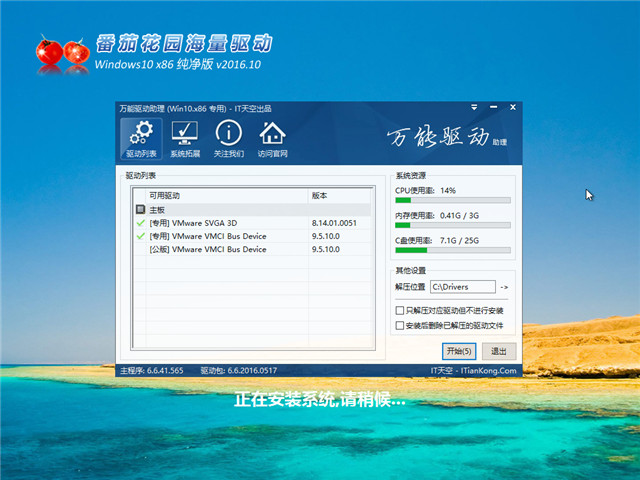Enable 只解压对应驱动但不进行安装 checkbox
640x480 pixels.
point(400,311)
